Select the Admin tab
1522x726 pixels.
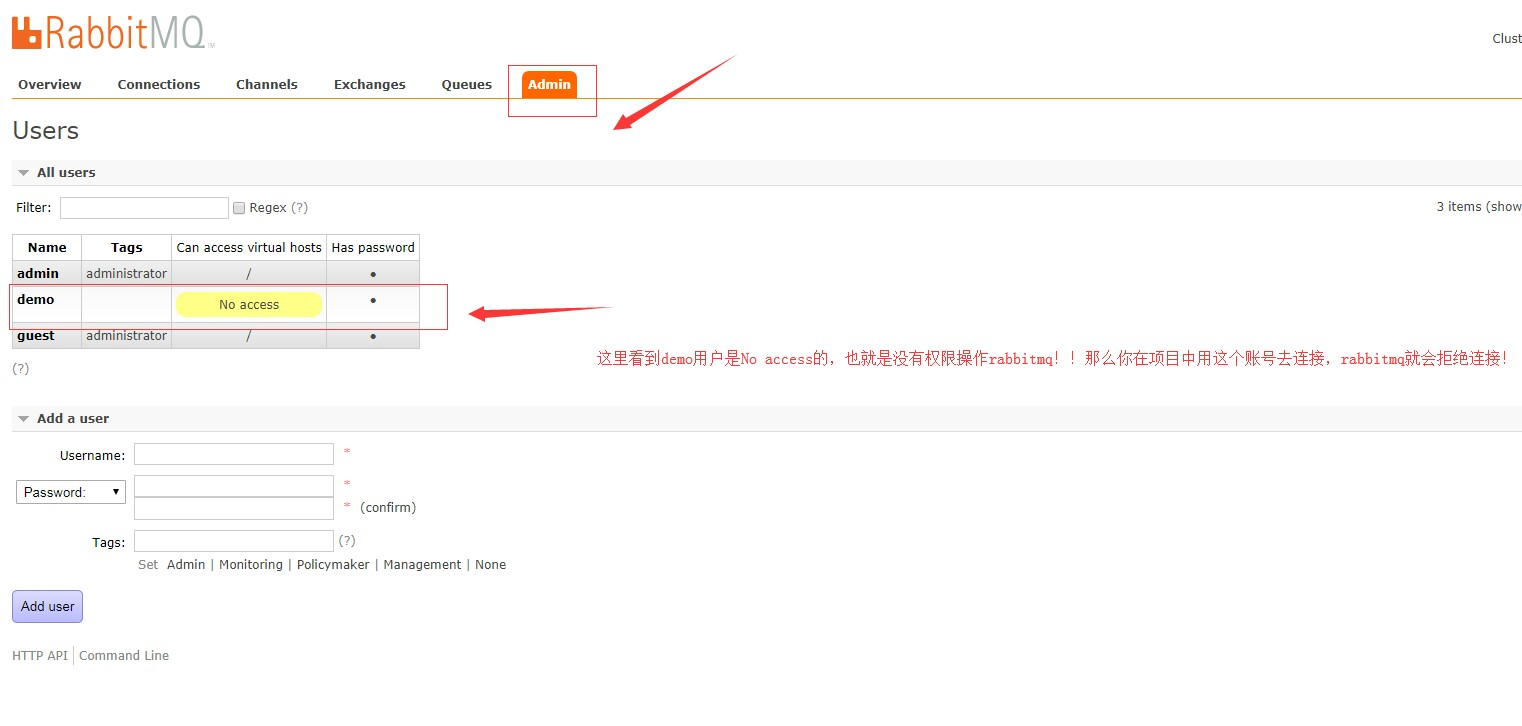(x=550, y=84)
